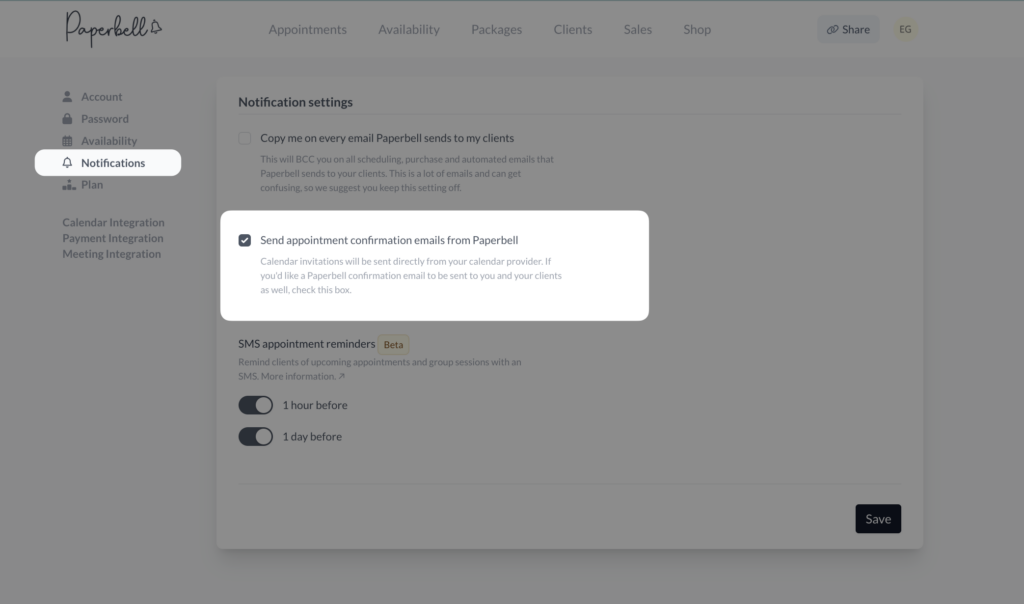The height and width of the screenshot is (604, 1024).
Task: Click the Availability calendar icon in sidebar
Action: pyautogui.click(x=68, y=141)
